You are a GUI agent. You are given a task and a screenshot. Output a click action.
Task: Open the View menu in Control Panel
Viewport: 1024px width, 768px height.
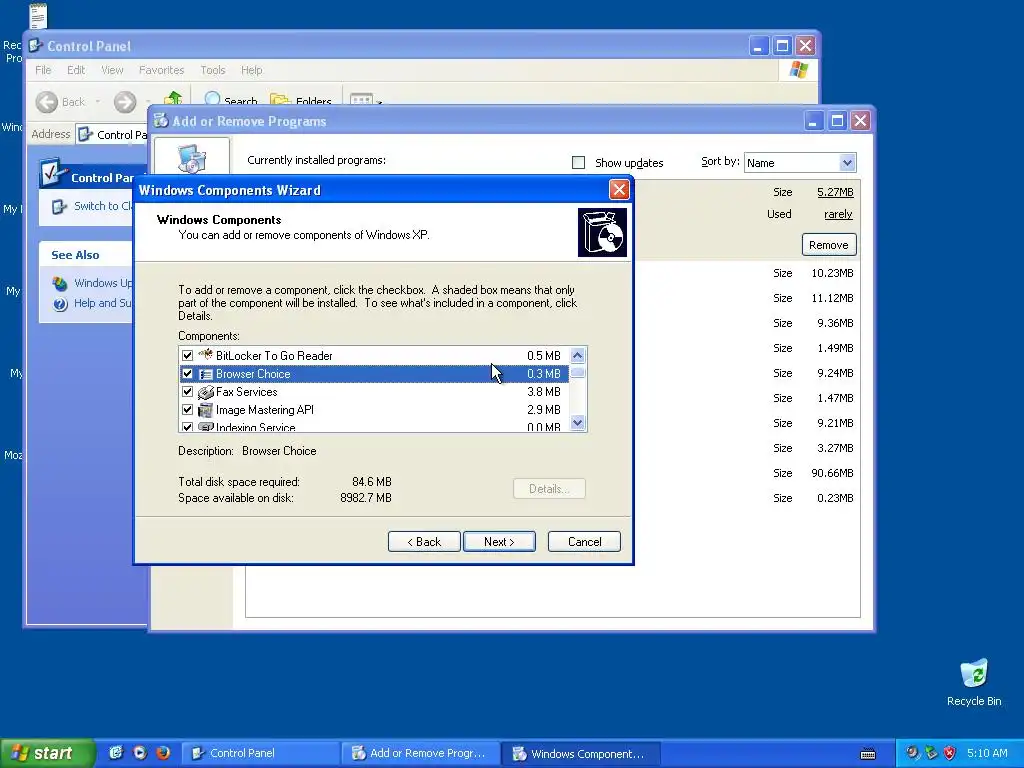[x=112, y=70]
